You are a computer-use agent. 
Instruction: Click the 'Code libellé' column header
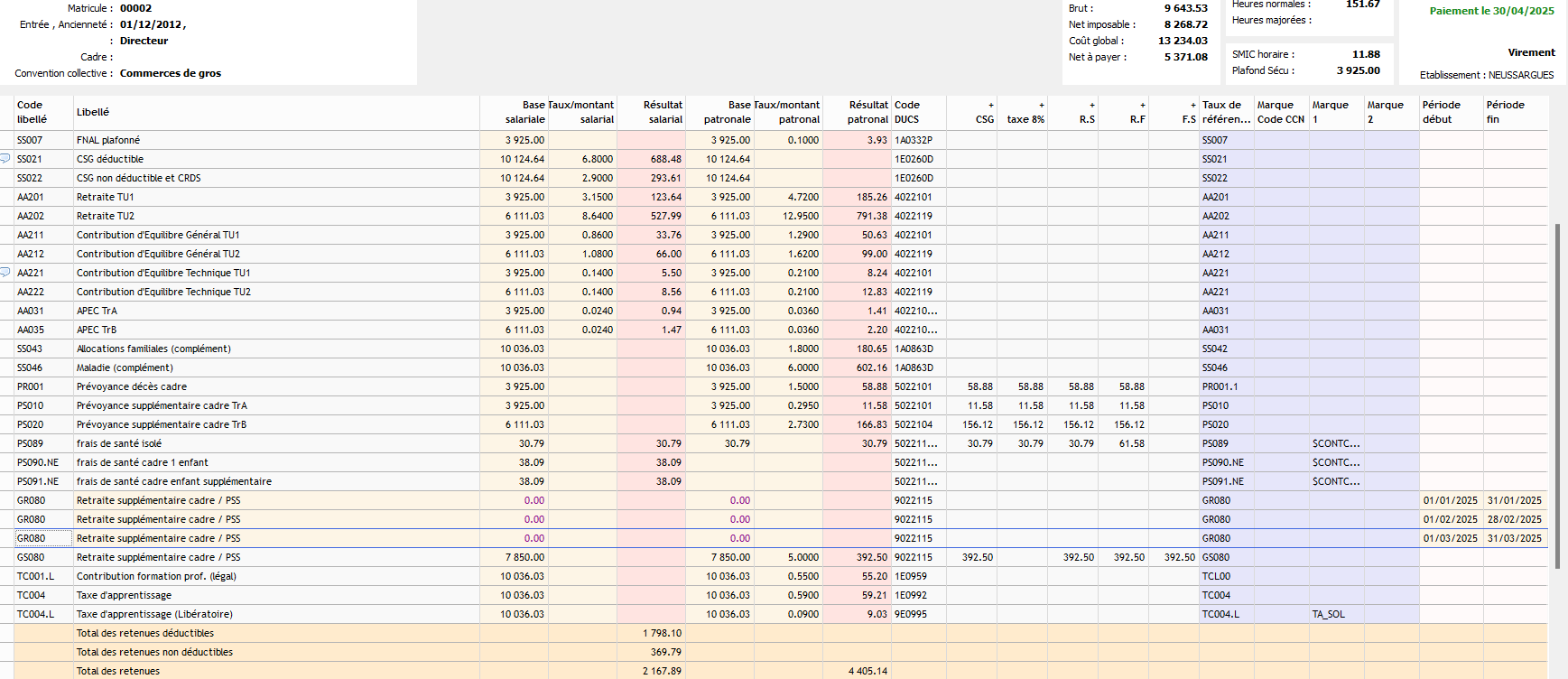[x=43, y=112]
